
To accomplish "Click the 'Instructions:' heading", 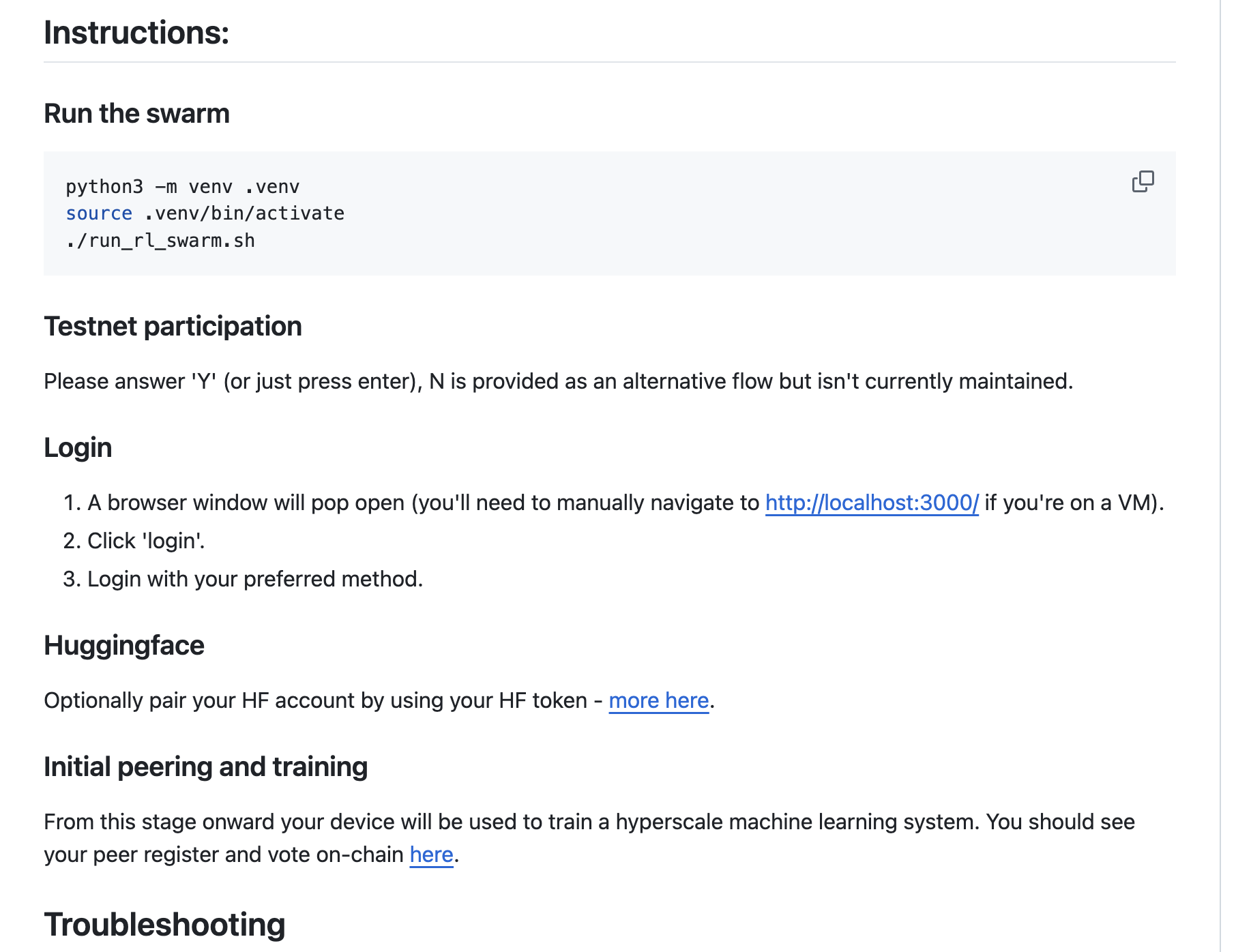I will pos(136,33).
